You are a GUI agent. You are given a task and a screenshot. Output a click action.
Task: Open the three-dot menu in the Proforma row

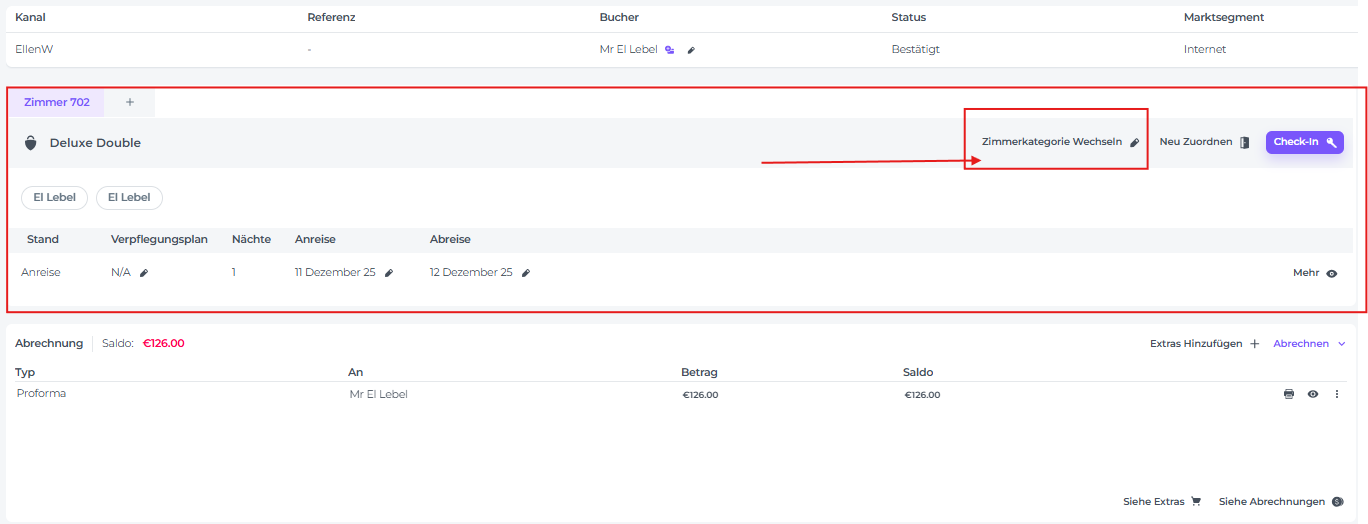(1337, 394)
